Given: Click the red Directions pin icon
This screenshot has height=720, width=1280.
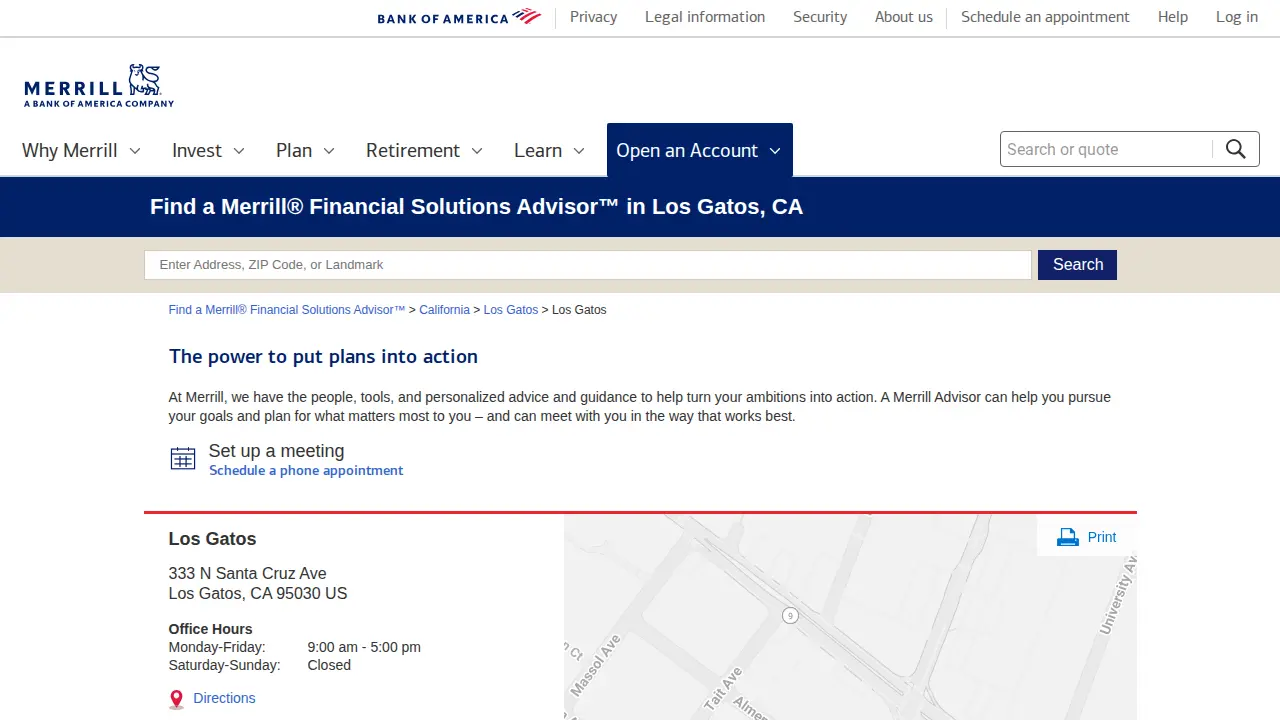Looking at the screenshot, I should click(x=176, y=699).
